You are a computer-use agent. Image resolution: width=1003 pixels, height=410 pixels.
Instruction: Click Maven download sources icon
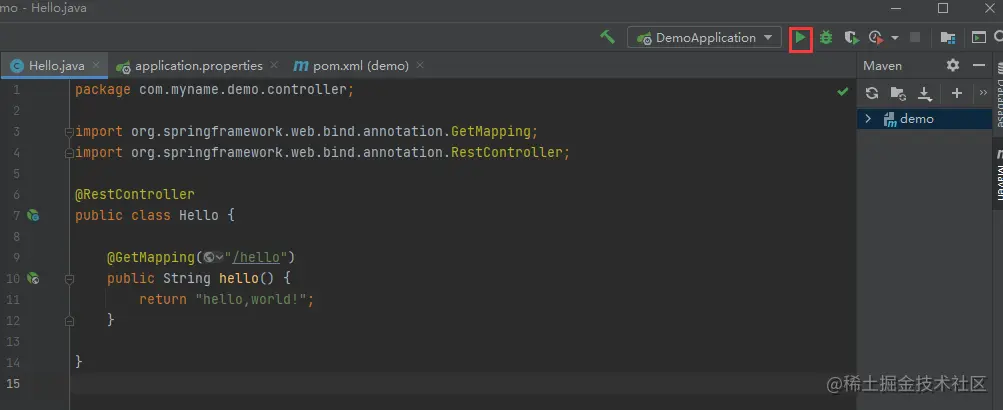point(925,94)
